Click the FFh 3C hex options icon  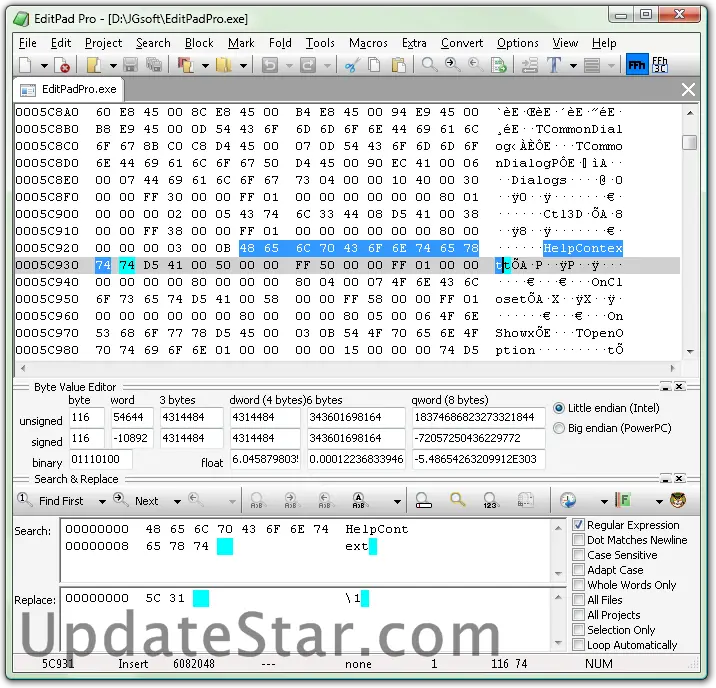[x=660, y=65]
